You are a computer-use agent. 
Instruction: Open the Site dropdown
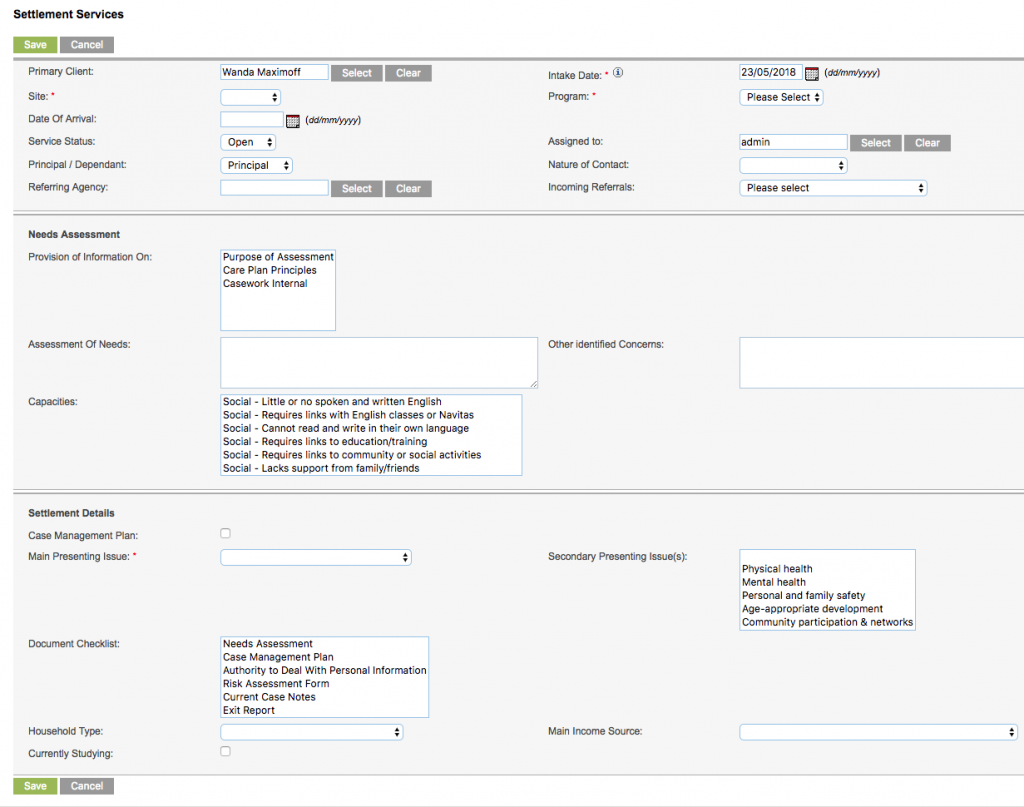coord(250,97)
